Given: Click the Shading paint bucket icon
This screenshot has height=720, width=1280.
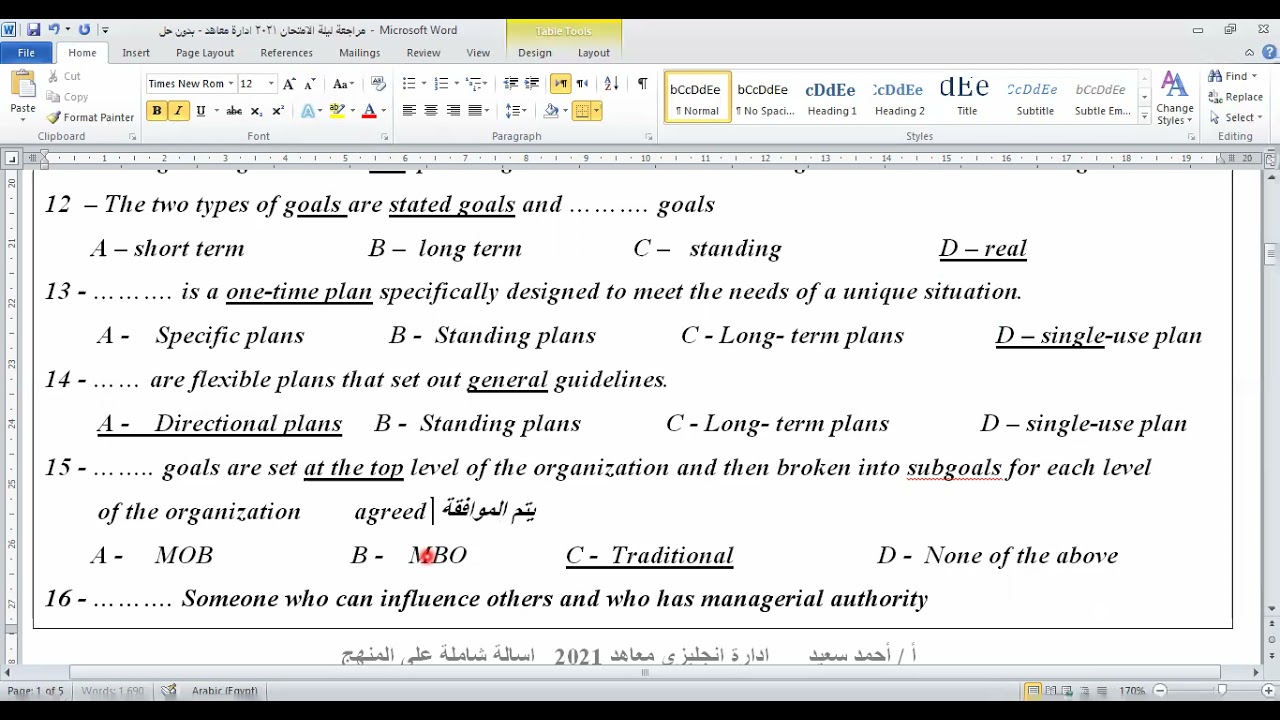Looking at the screenshot, I should (x=551, y=111).
